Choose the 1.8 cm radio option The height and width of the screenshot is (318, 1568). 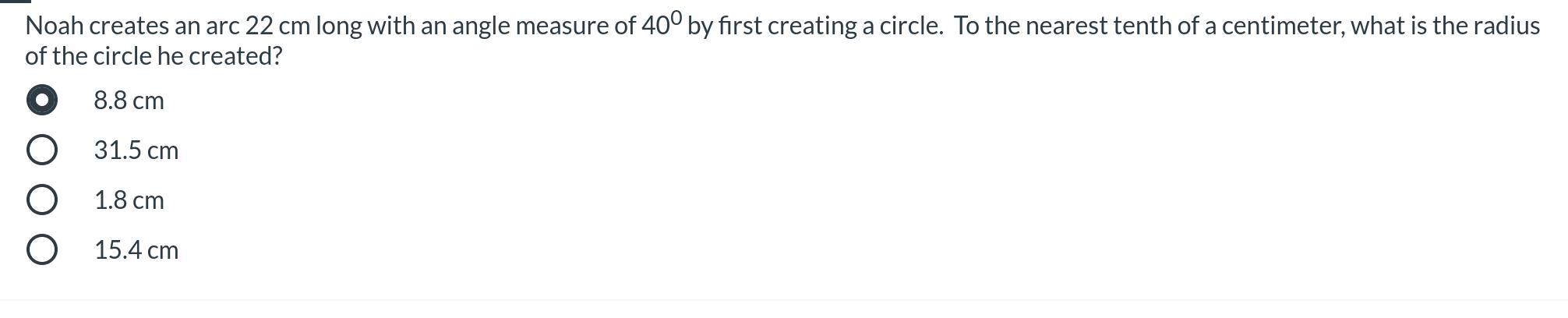coord(41,200)
